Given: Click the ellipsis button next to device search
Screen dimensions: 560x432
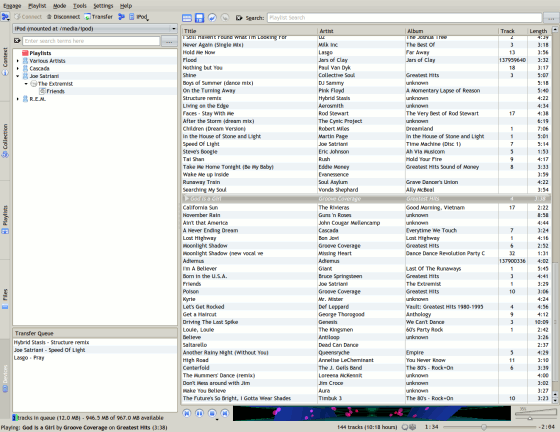Looking at the screenshot, I should (x=169, y=41).
